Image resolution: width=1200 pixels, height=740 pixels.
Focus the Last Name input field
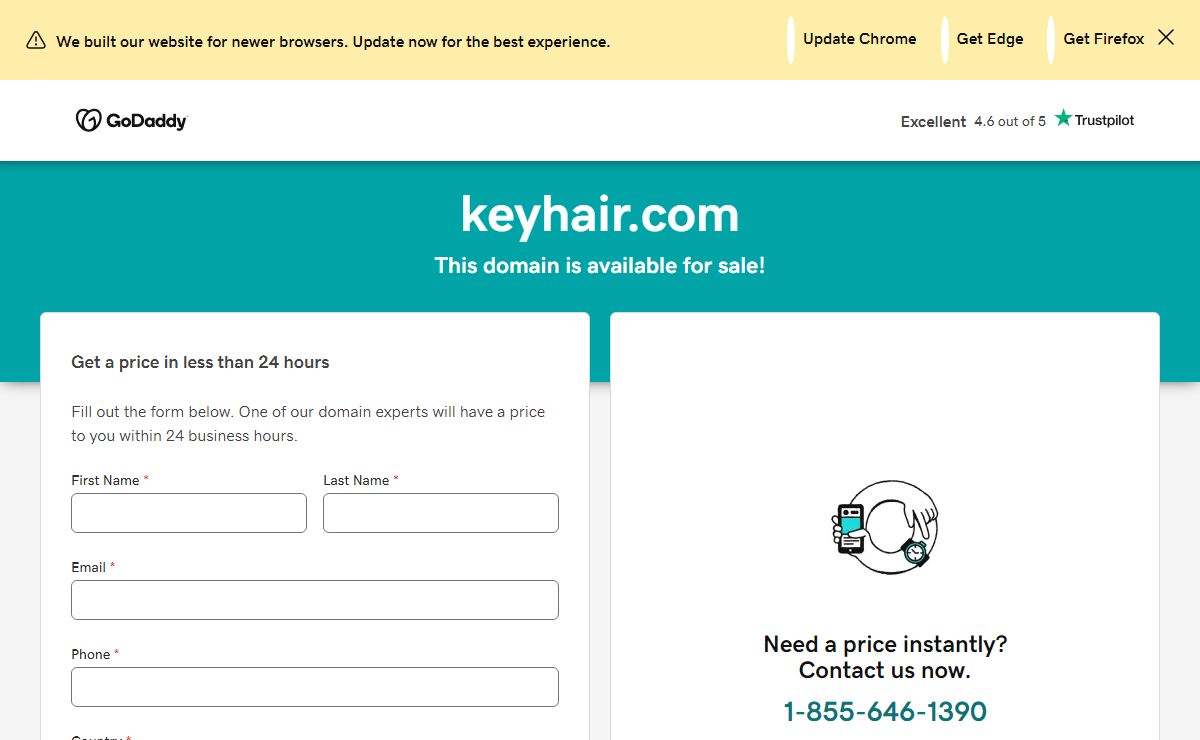coord(441,513)
